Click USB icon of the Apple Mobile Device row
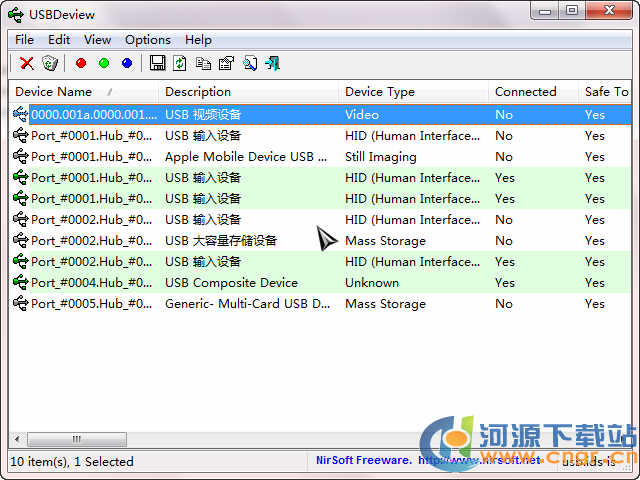Image resolution: width=640 pixels, height=480 pixels. pyautogui.click(x=20, y=157)
